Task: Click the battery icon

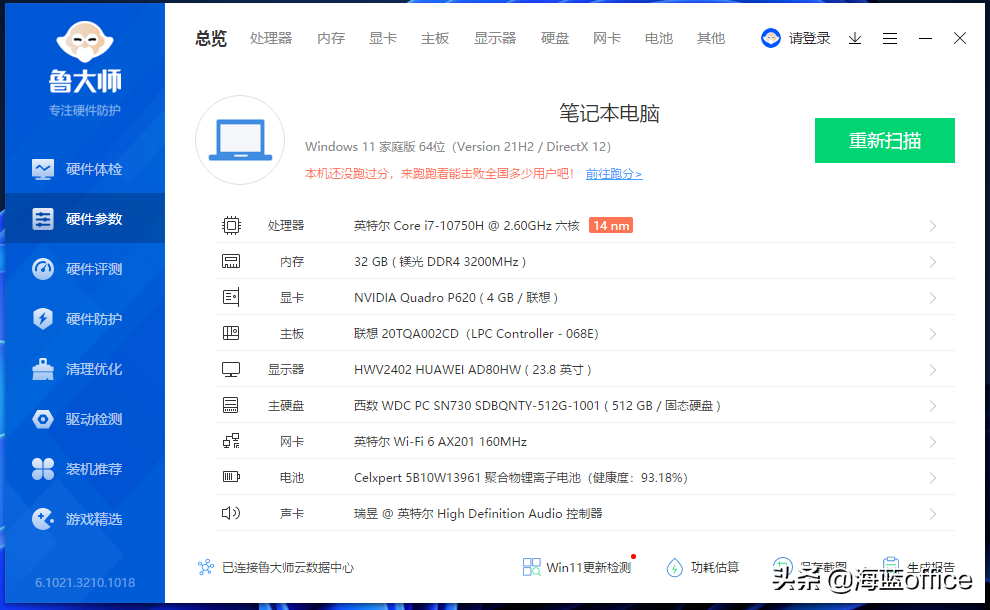Action: 231,477
